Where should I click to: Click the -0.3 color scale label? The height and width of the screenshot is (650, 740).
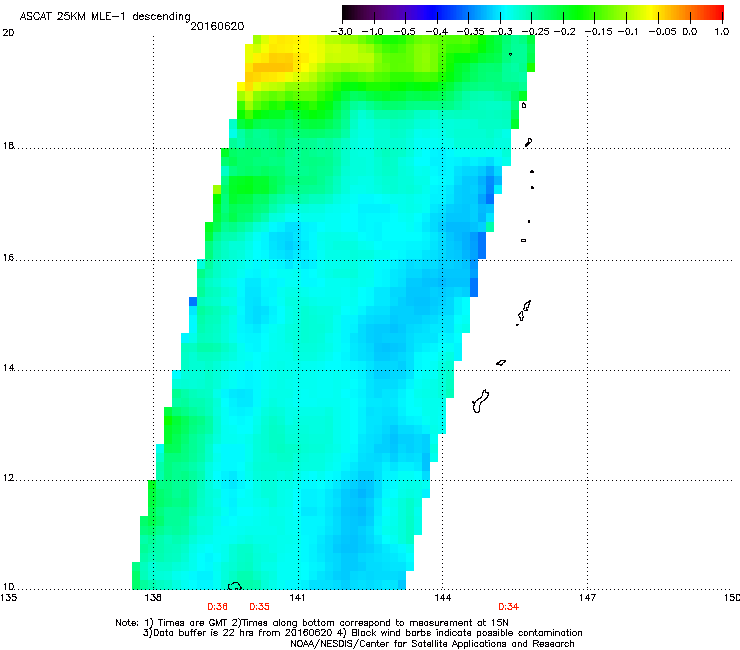coord(502,32)
